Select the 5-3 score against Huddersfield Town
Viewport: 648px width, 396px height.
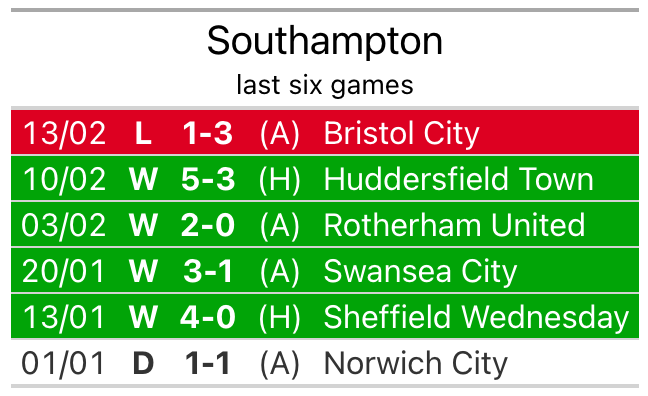coord(208,179)
